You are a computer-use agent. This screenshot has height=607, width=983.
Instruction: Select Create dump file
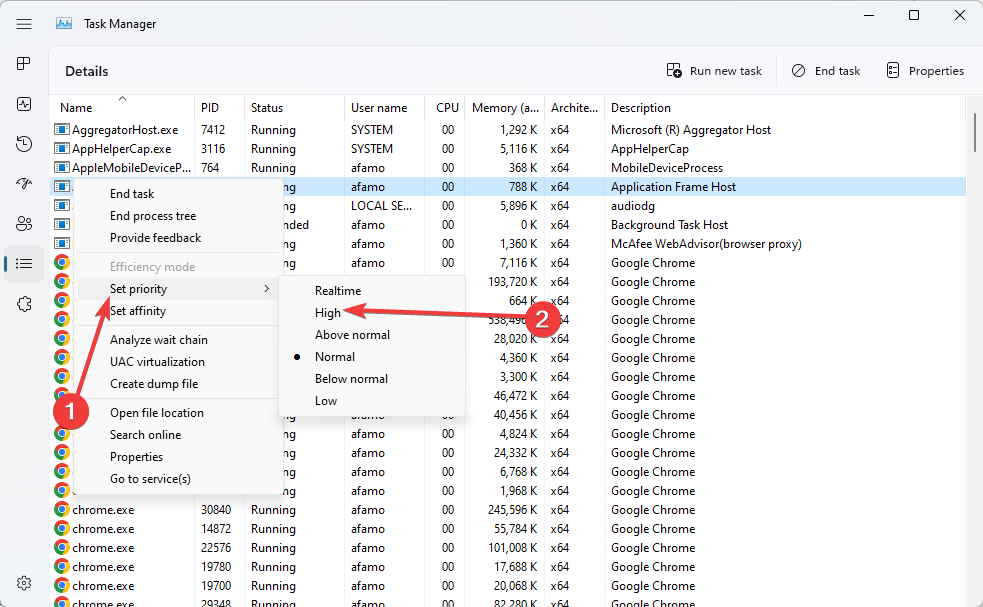pyautogui.click(x=179, y=384)
